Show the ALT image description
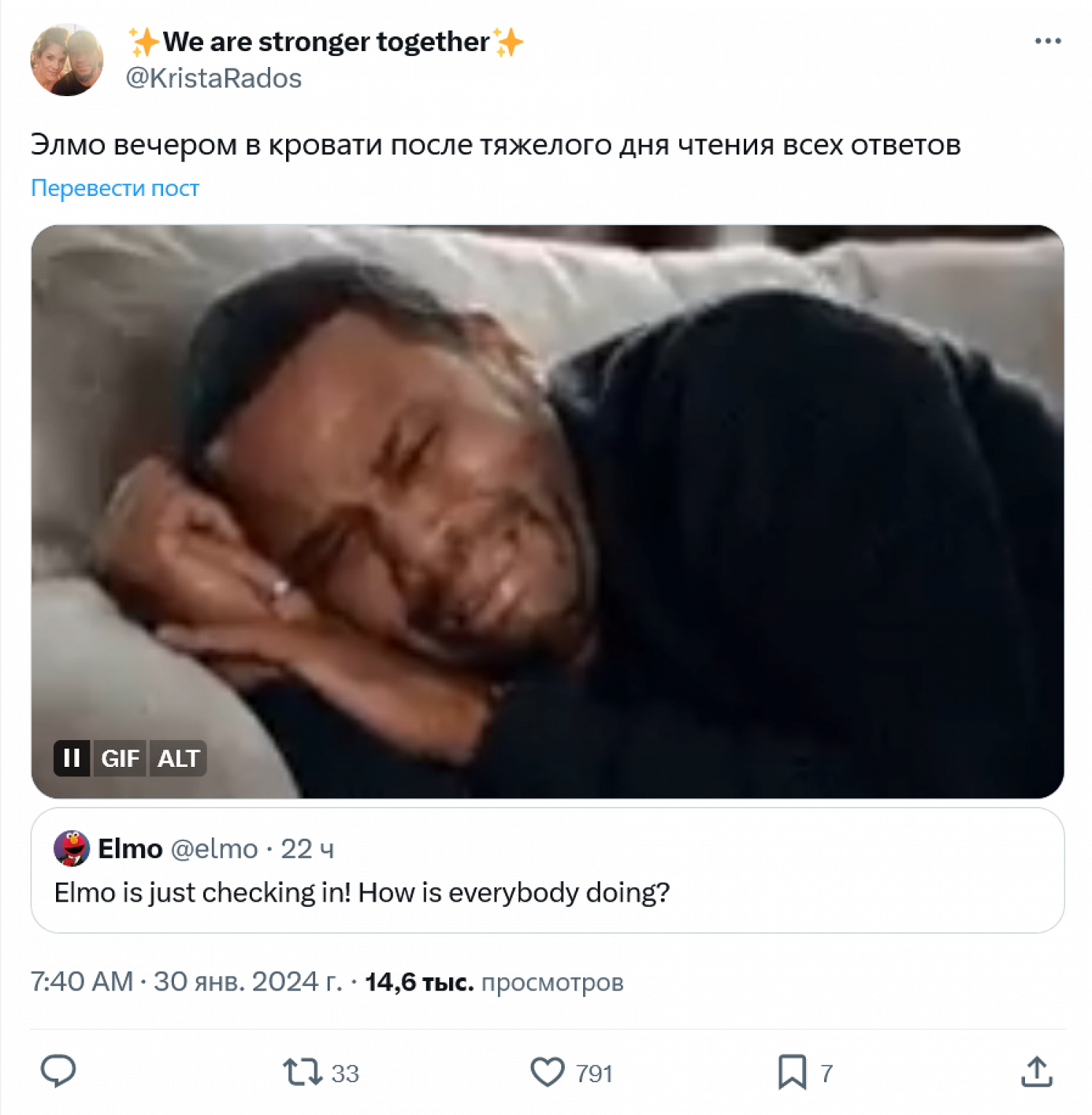The image size is (1092, 1115). tap(178, 758)
